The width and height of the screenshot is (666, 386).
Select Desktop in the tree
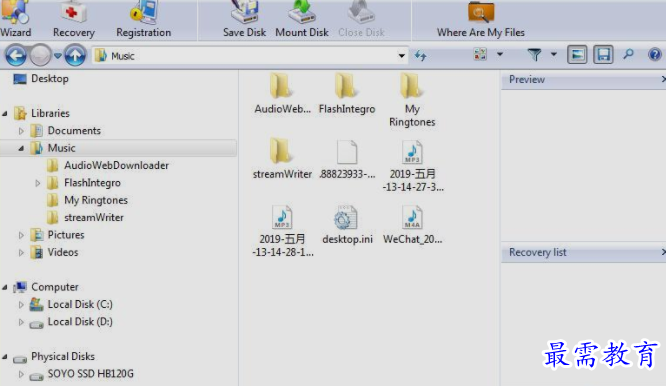pos(50,79)
